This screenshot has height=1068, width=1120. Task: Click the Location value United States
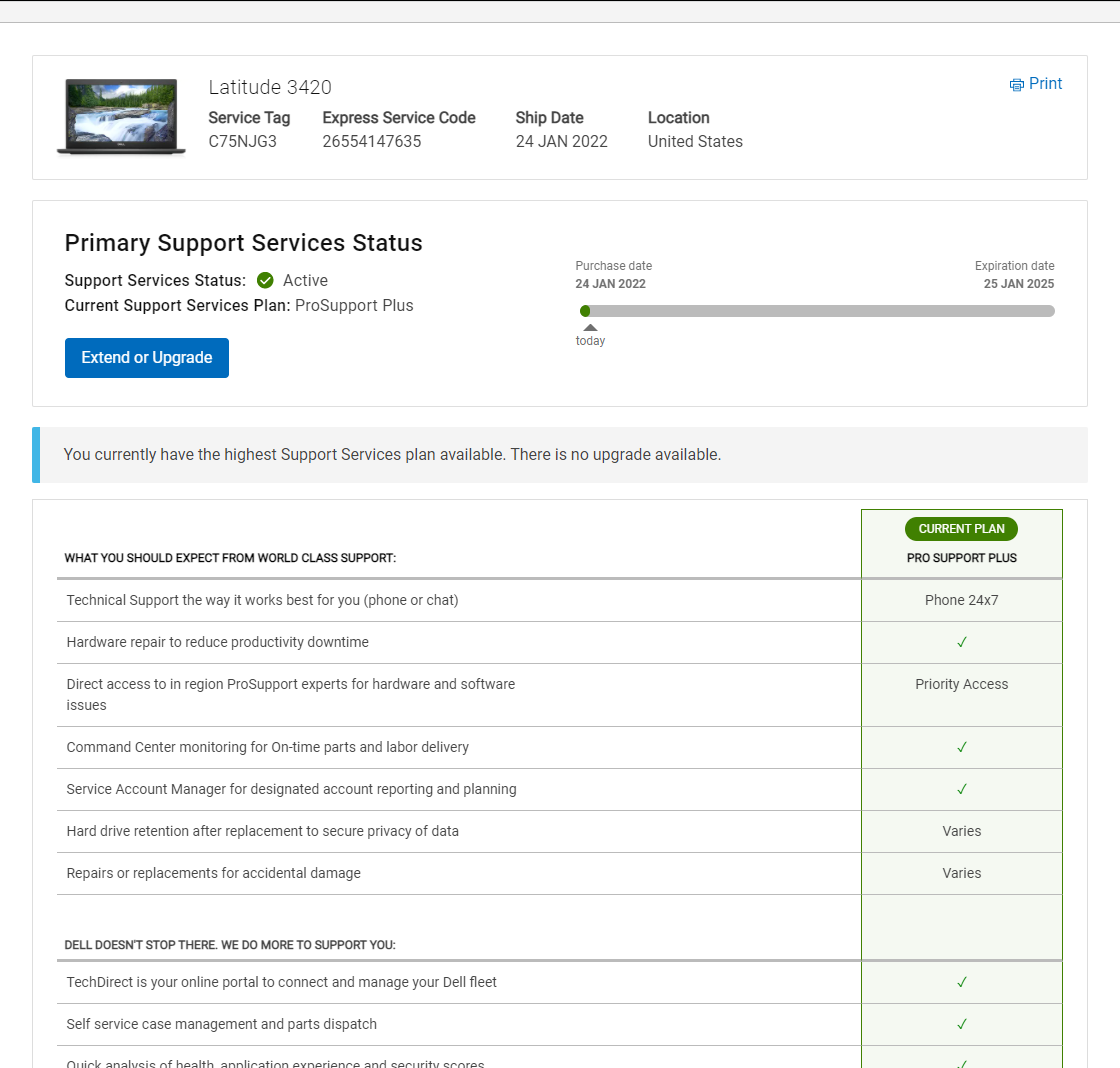(x=695, y=141)
